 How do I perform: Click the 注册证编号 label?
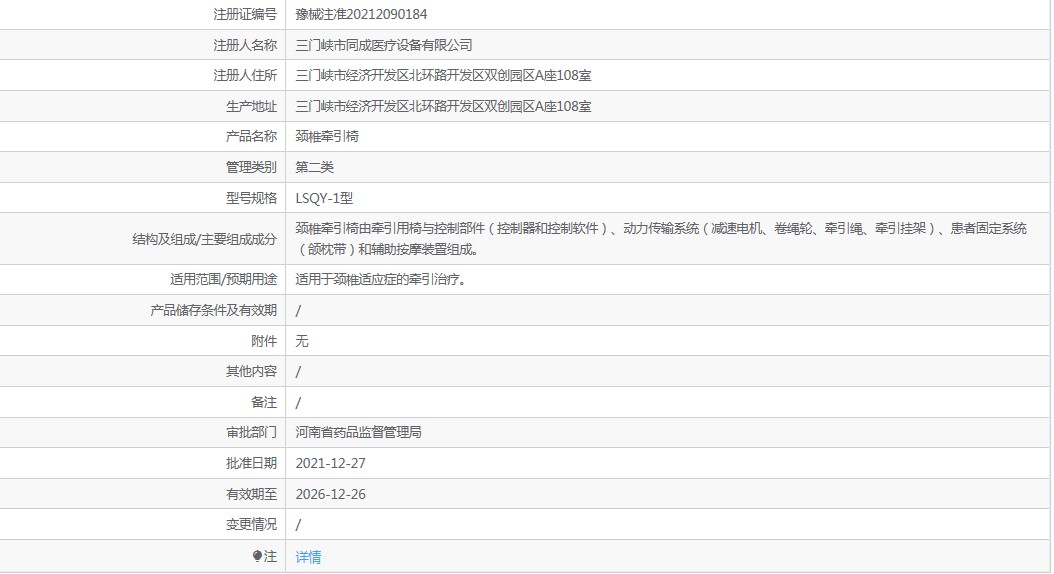245,14
